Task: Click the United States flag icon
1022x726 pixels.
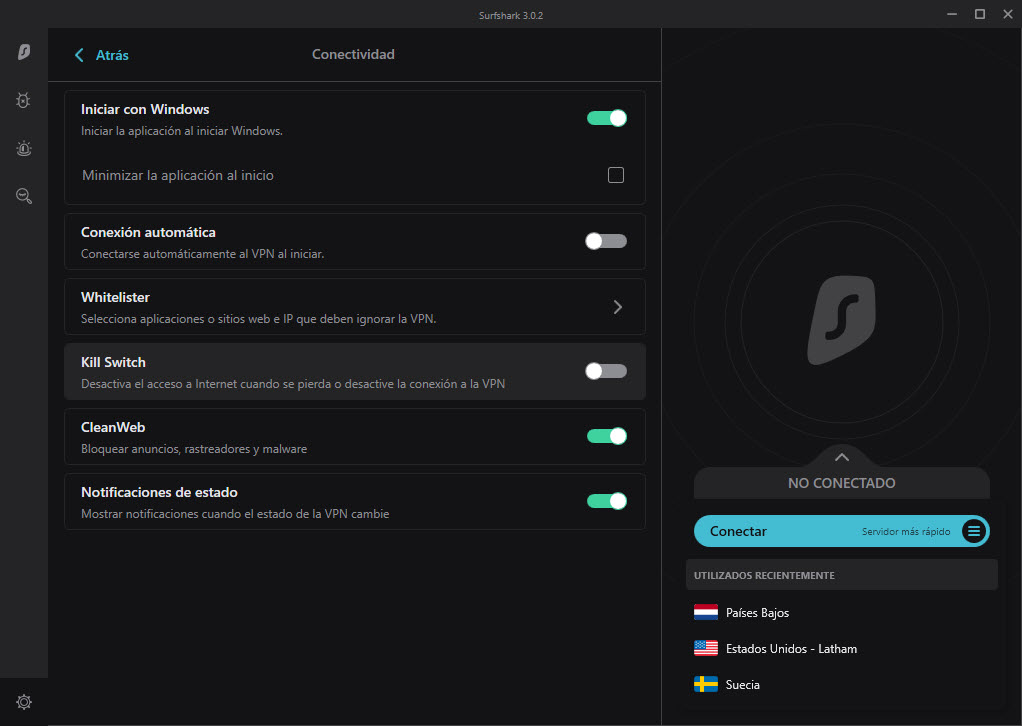Action: 706,648
